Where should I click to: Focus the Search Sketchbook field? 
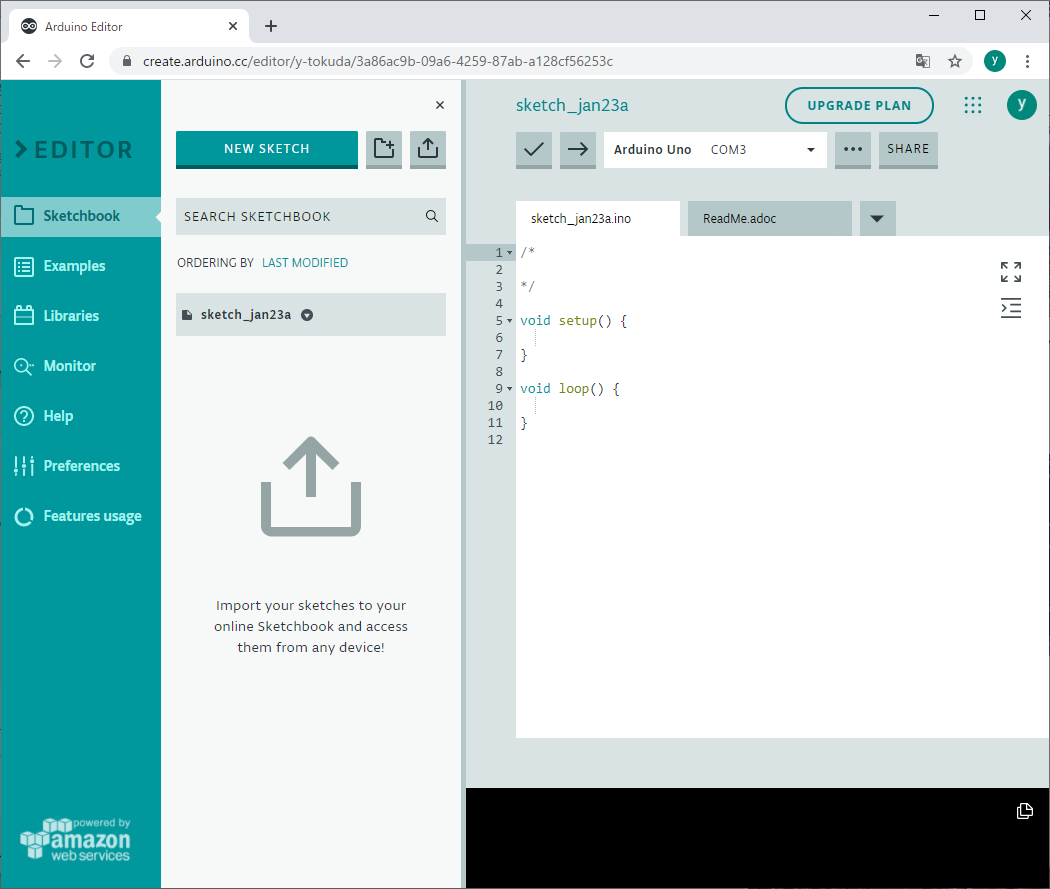[311, 216]
